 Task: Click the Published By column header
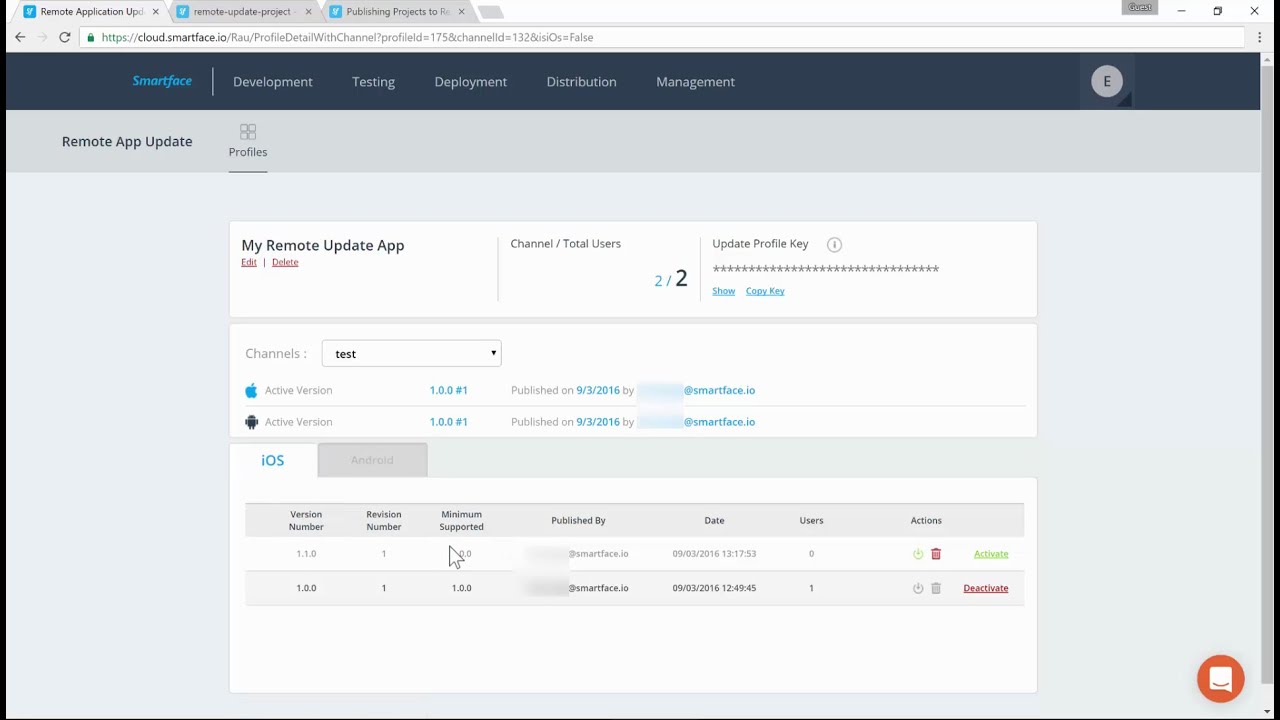coord(578,520)
